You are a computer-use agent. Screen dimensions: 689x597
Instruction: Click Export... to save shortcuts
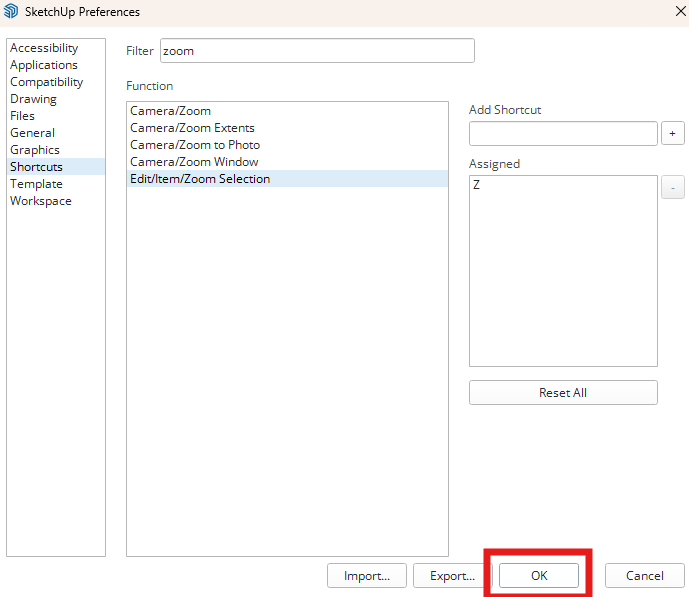coord(453,575)
